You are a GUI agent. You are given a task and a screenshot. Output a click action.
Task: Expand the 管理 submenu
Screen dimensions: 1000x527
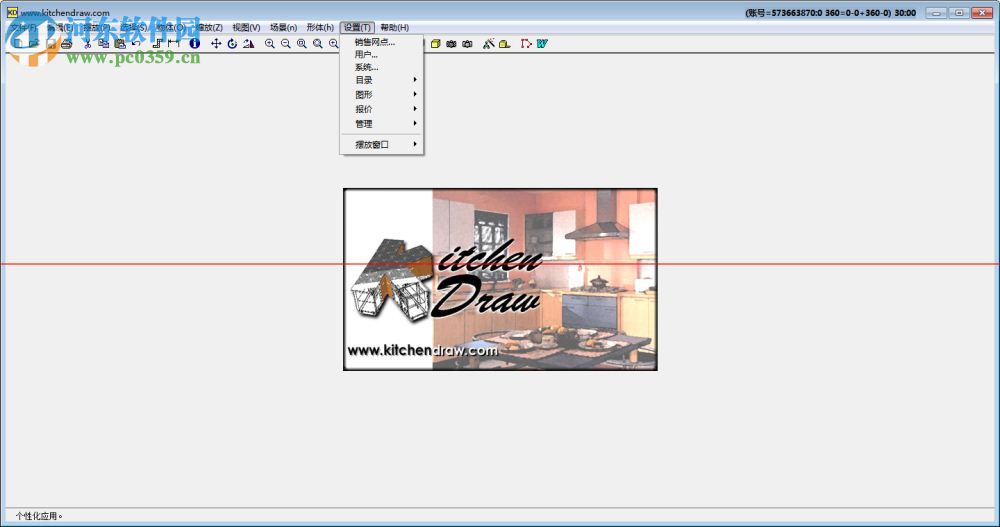[x=382, y=124]
